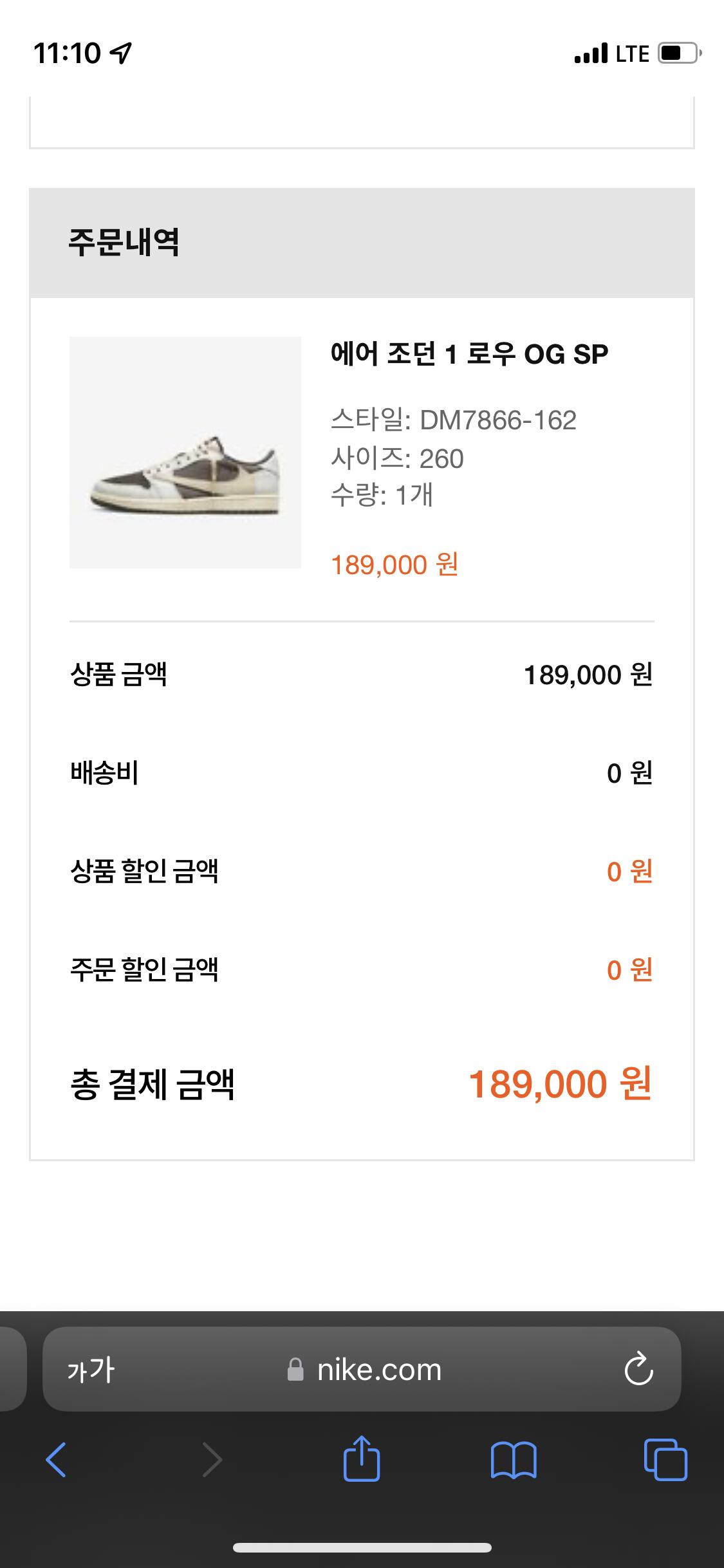Tap the home indicator bar at bottom

coord(362,1548)
